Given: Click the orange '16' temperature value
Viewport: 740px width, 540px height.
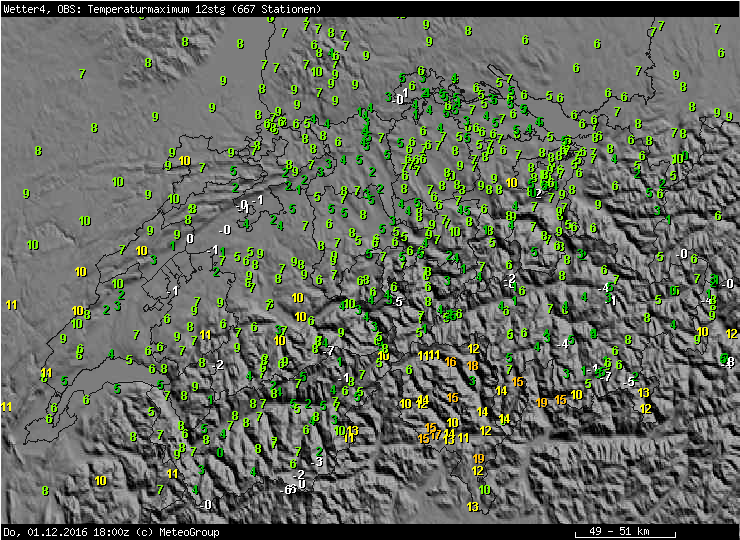Looking at the screenshot, I should coord(450,362).
